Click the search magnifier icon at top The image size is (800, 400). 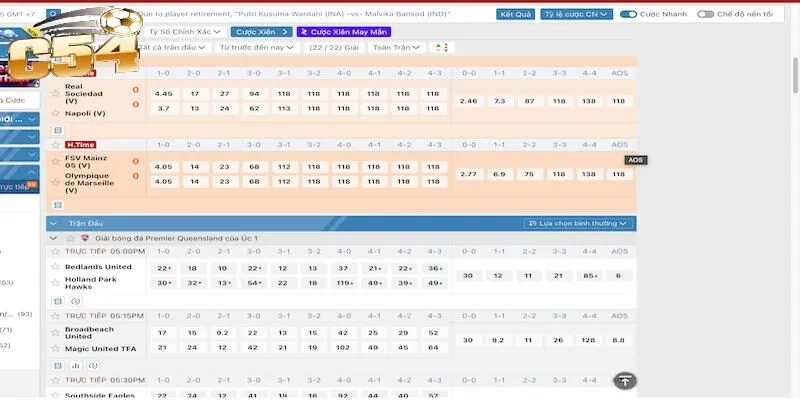(x=53, y=15)
